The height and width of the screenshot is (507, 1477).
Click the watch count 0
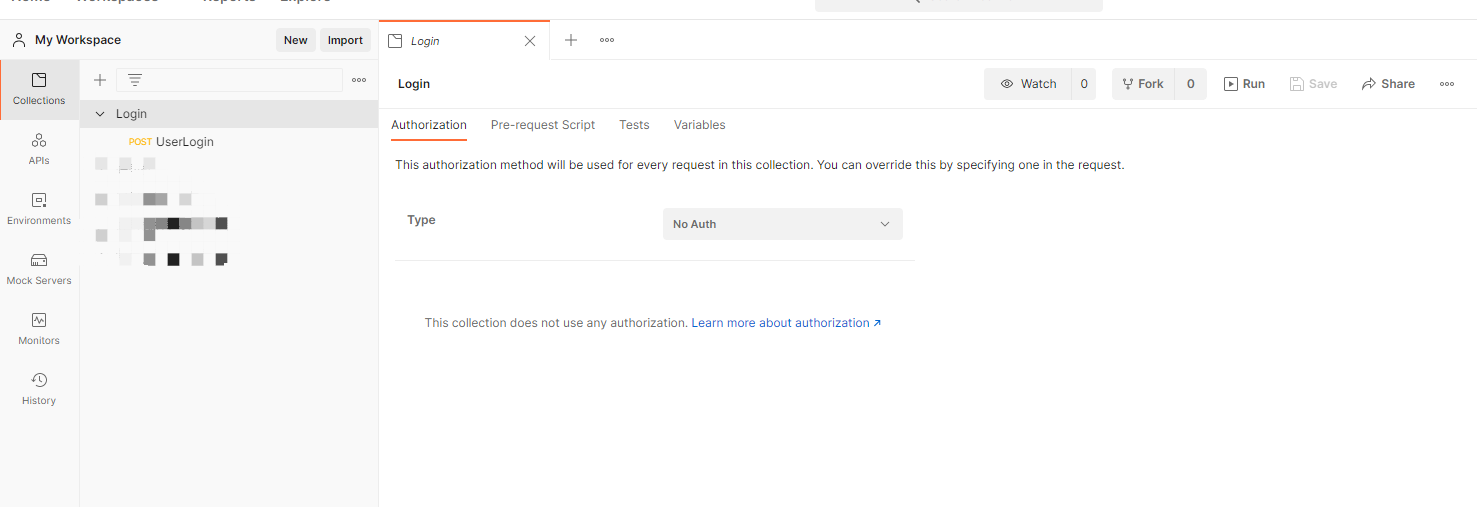pos(1084,84)
